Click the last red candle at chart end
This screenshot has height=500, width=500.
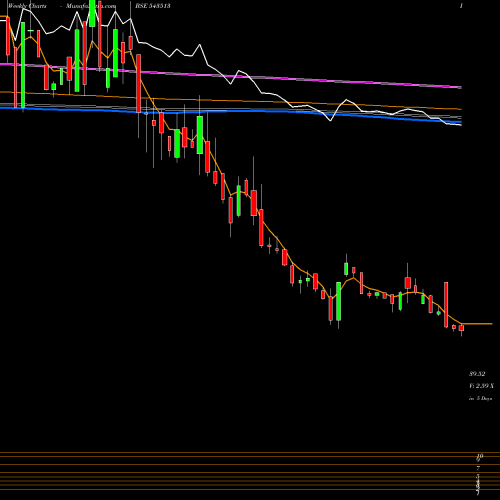(461, 328)
